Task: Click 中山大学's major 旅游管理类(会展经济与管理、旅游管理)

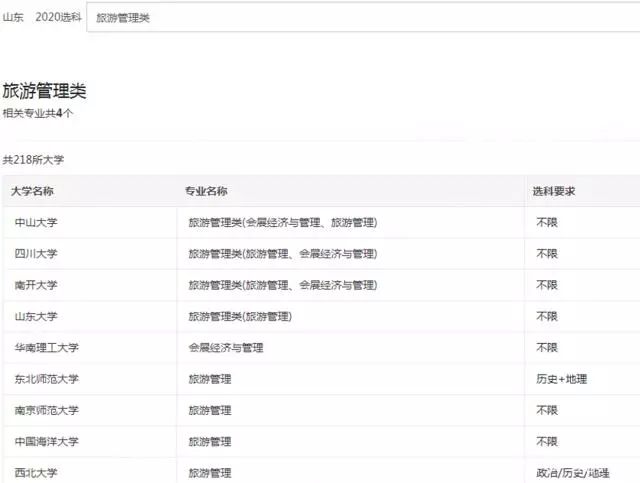Action: point(282,223)
